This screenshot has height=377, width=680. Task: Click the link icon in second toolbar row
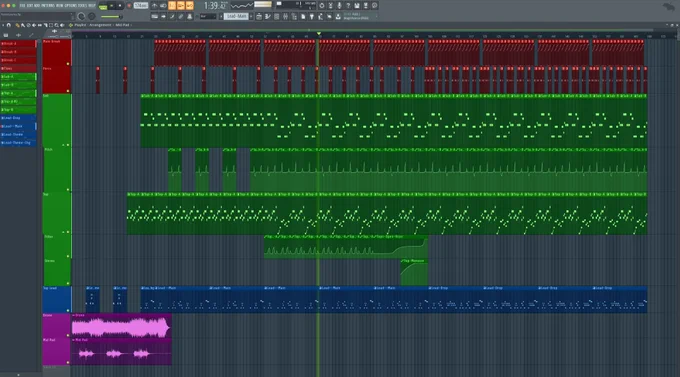180,16
